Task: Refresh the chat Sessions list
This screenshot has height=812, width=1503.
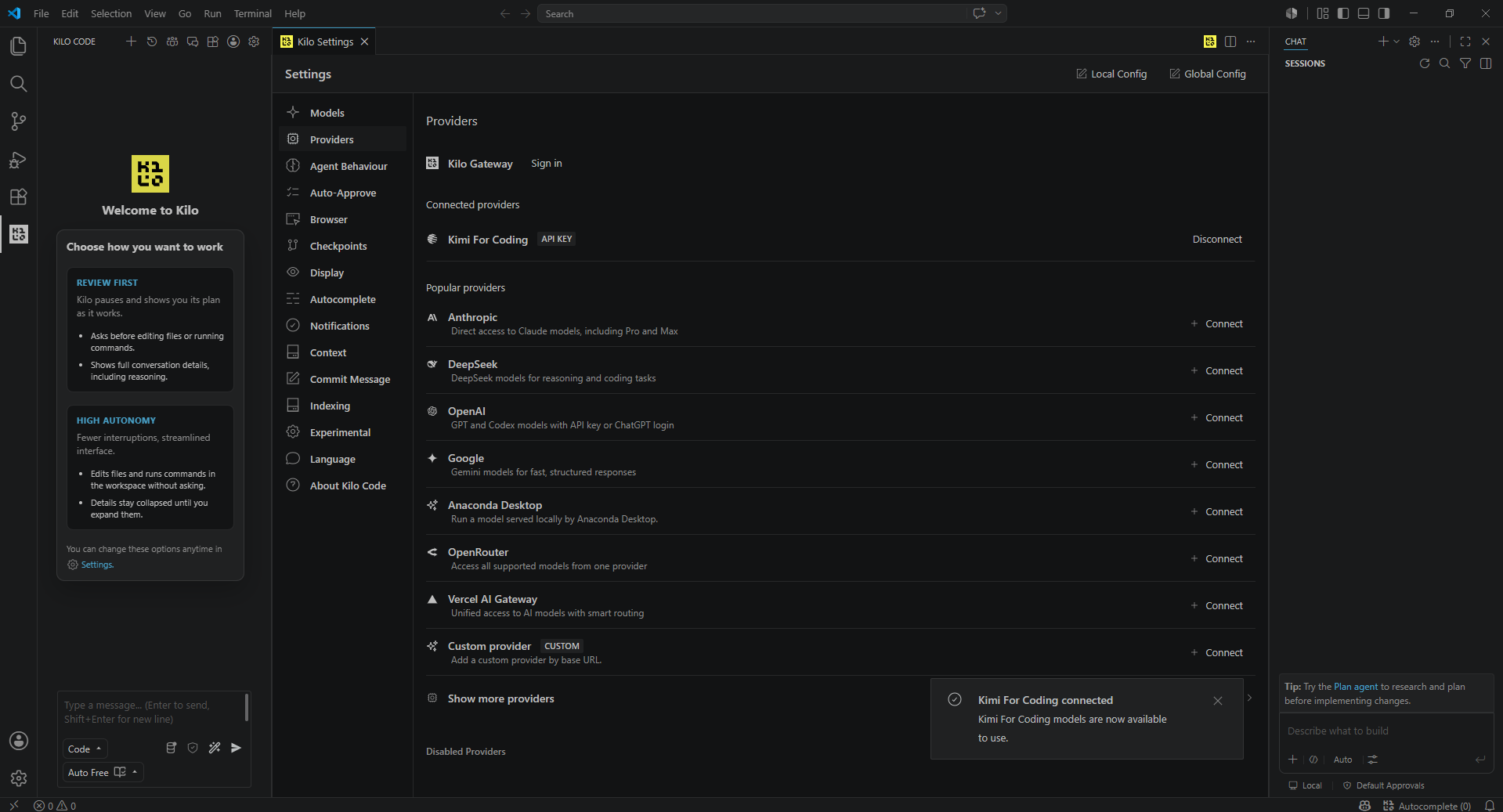Action: pos(1425,63)
